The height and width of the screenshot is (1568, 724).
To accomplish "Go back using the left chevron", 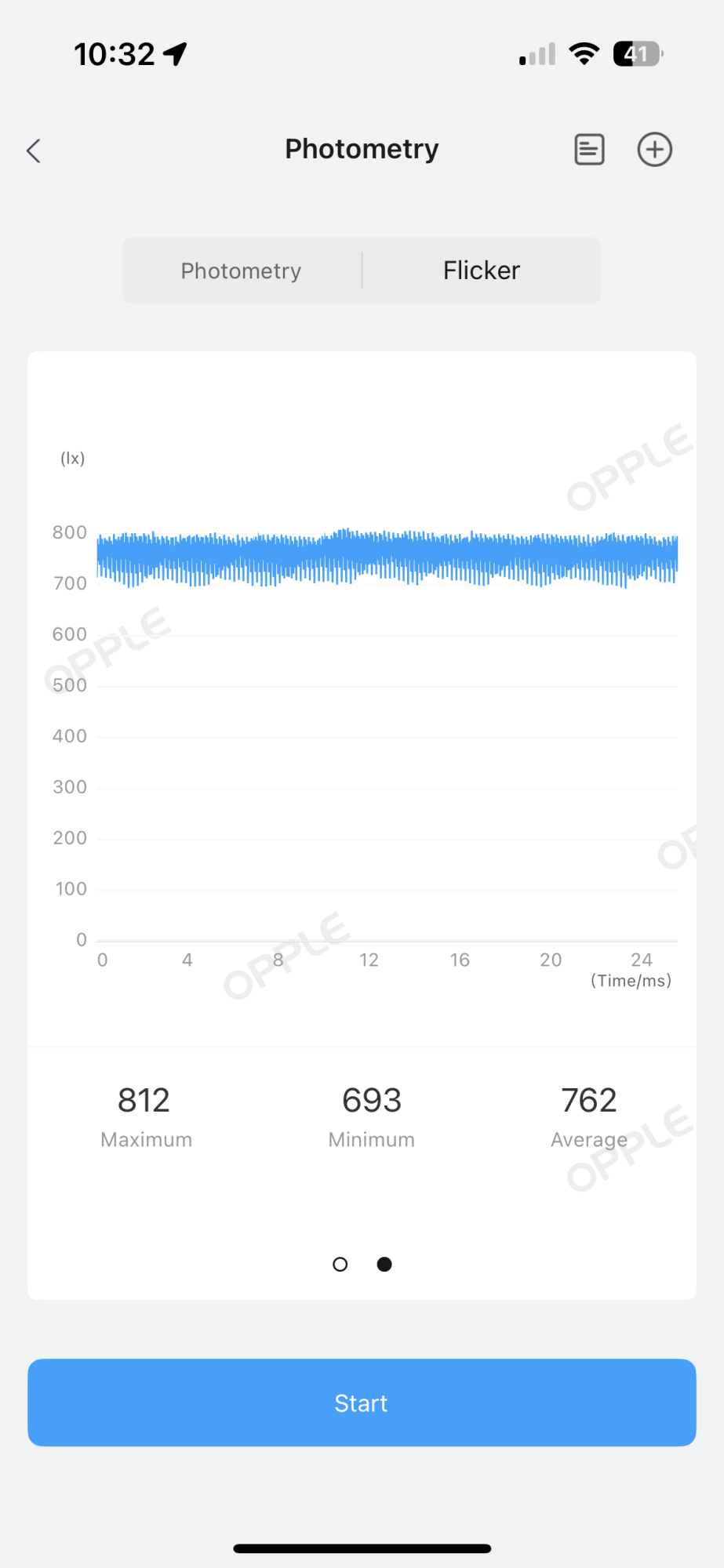I will (33, 151).
